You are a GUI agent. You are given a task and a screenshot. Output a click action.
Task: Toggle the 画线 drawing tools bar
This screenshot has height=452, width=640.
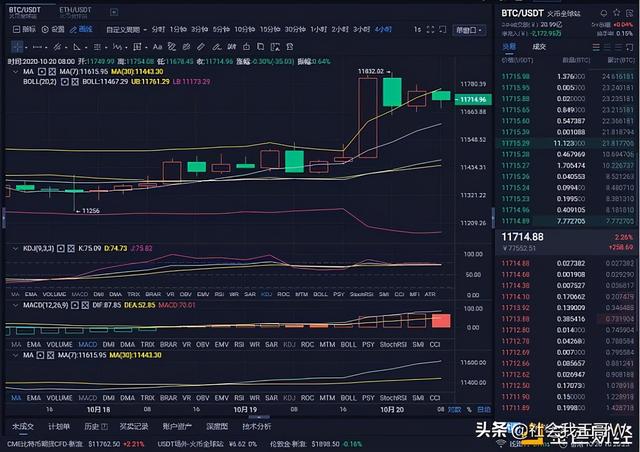(81, 29)
